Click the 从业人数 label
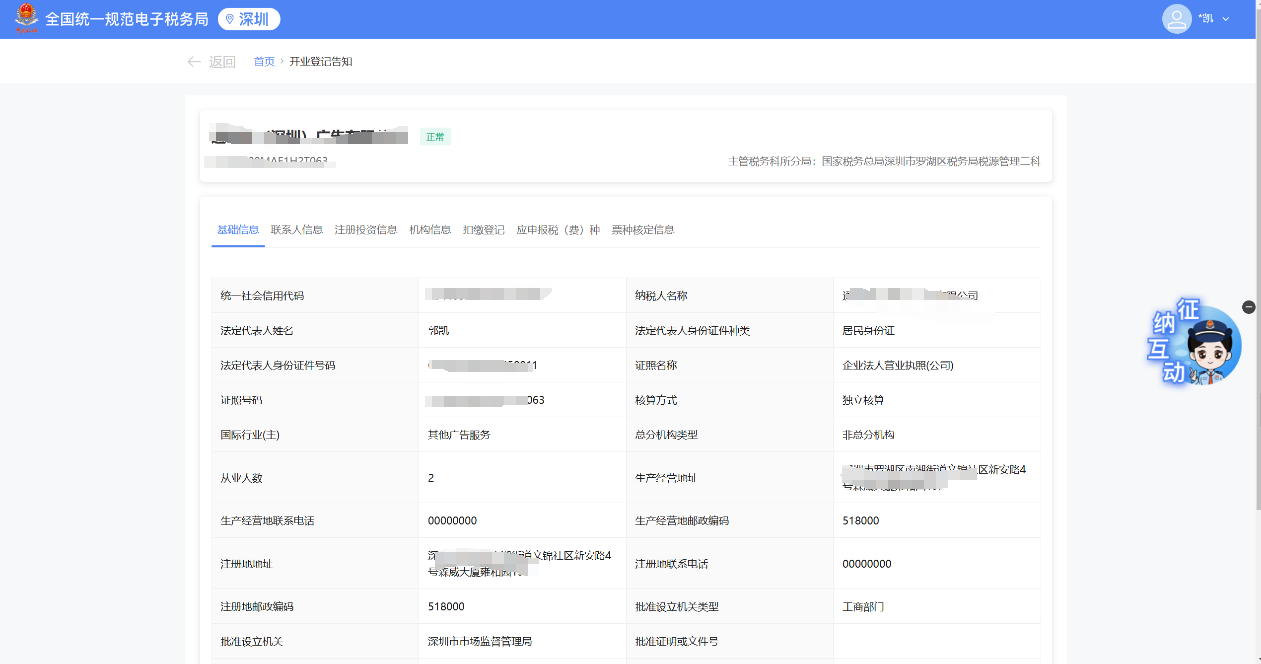The width and height of the screenshot is (1261, 664). coord(241,478)
